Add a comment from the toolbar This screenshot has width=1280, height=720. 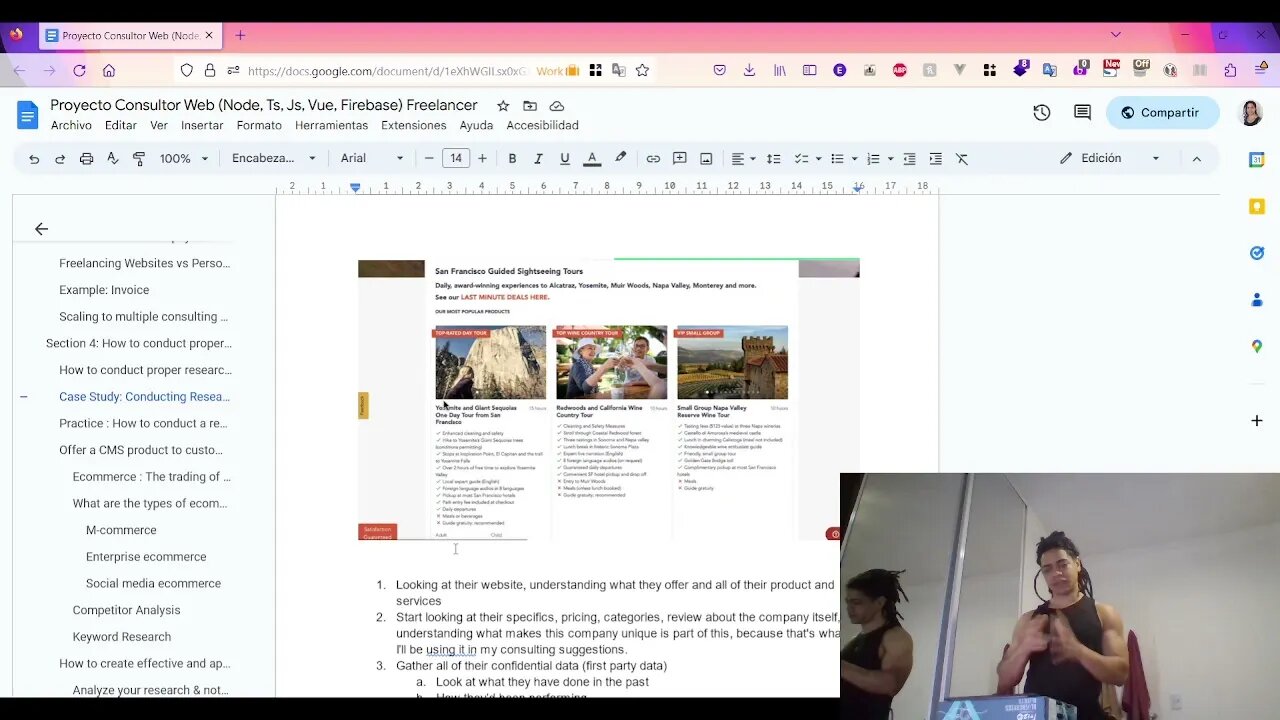(680, 159)
